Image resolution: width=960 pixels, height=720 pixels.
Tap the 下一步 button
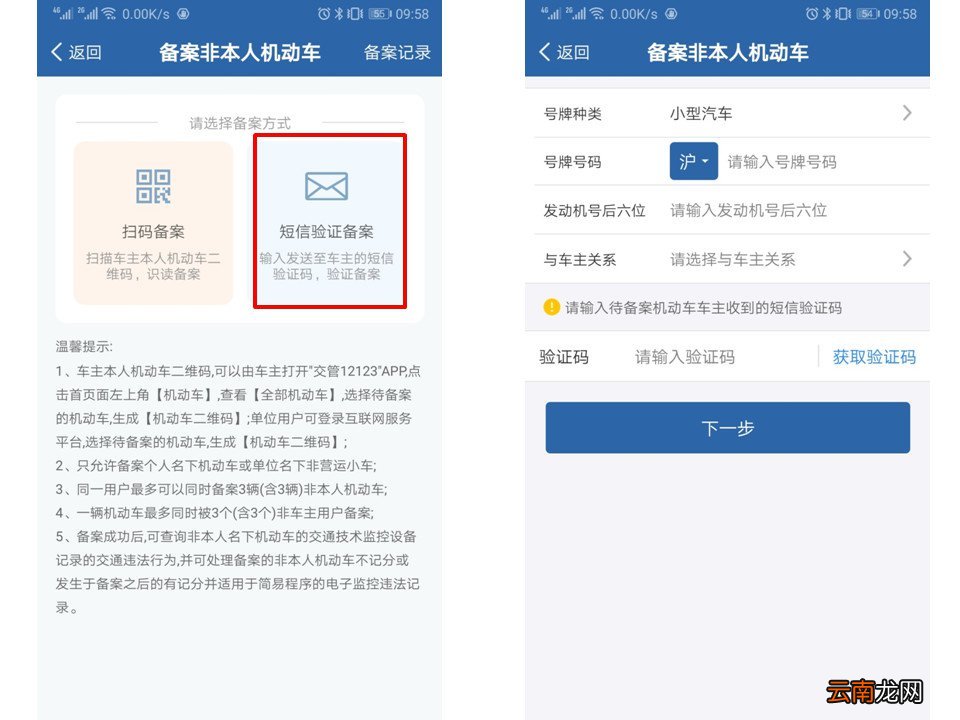727,427
